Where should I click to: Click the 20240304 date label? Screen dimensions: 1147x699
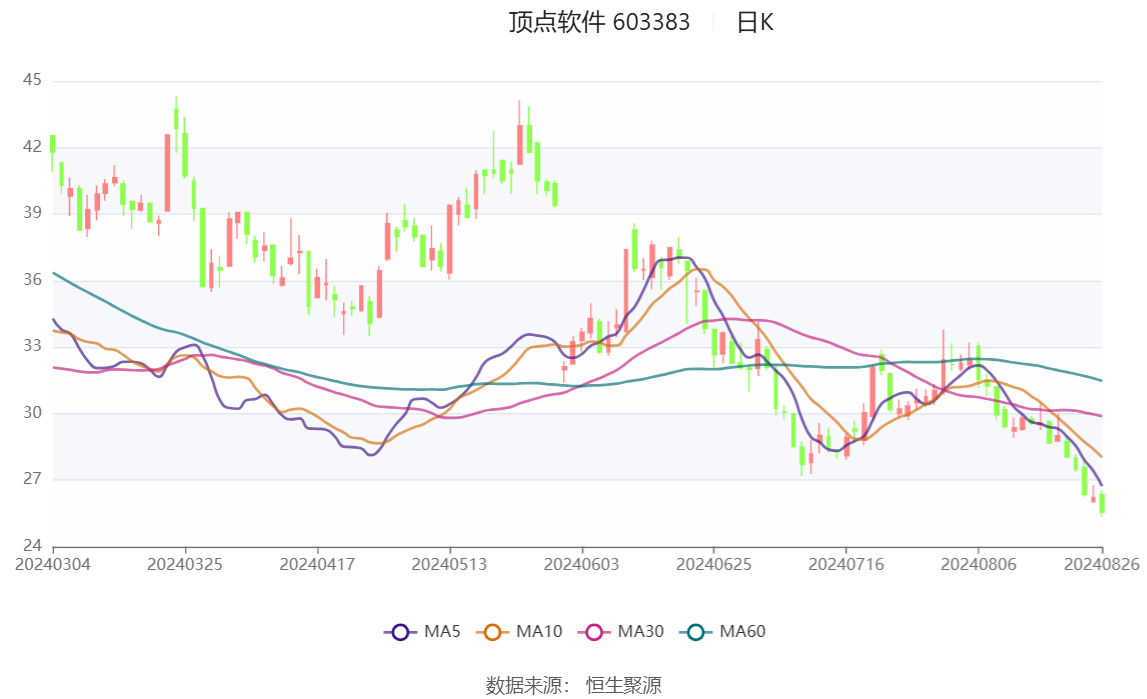pos(53,564)
